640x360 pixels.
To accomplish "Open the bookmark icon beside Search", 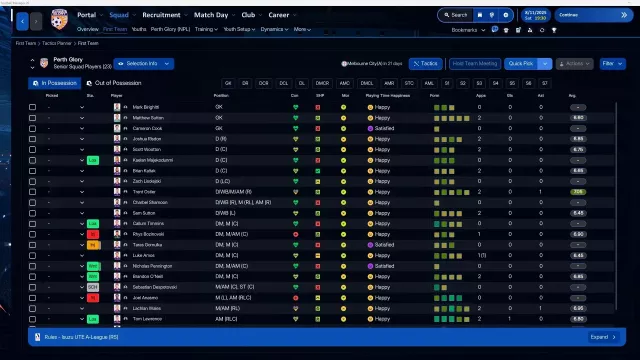I will point(480,15).
